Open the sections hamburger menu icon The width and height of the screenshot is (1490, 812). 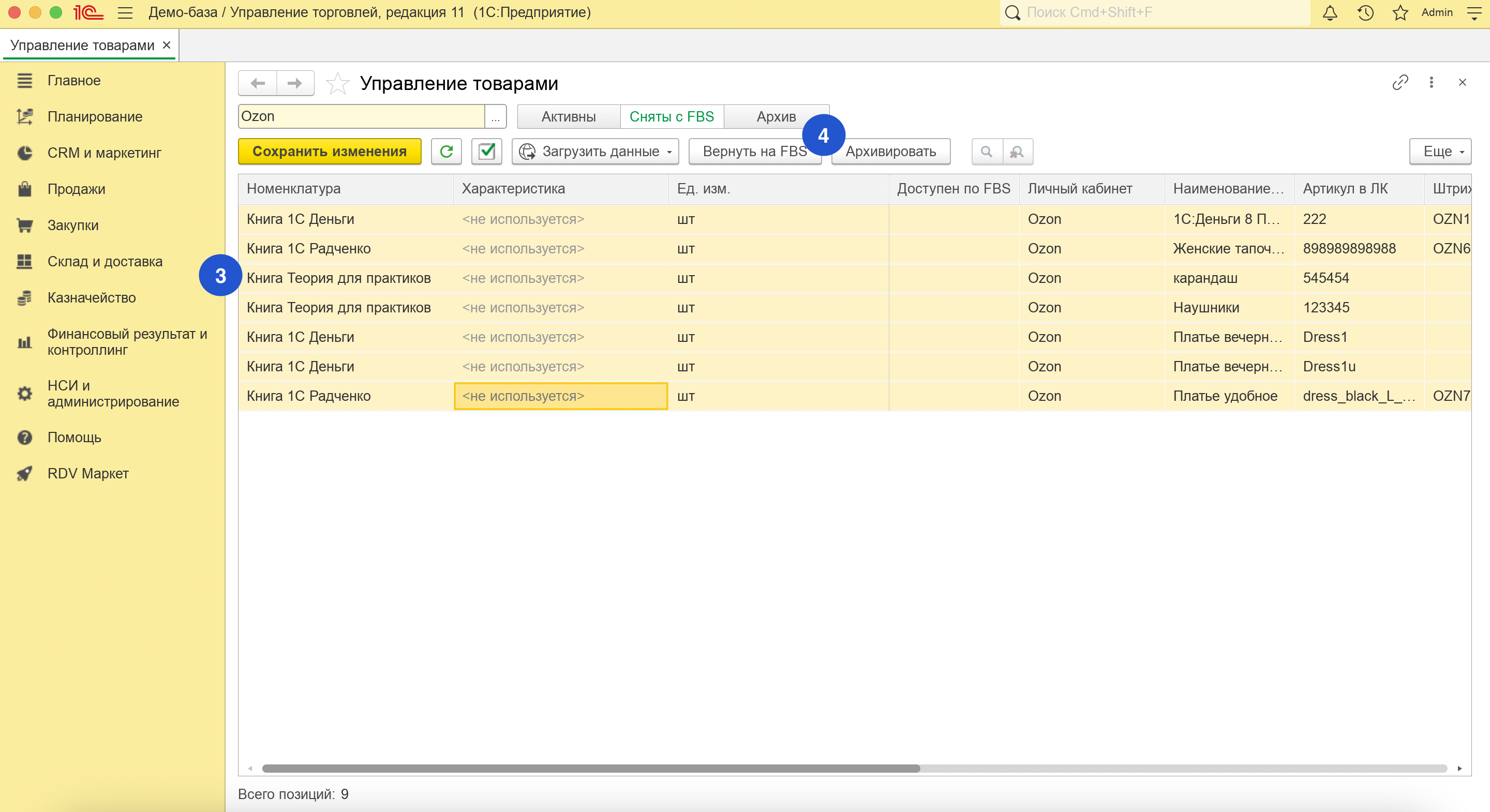pos(125,13)
